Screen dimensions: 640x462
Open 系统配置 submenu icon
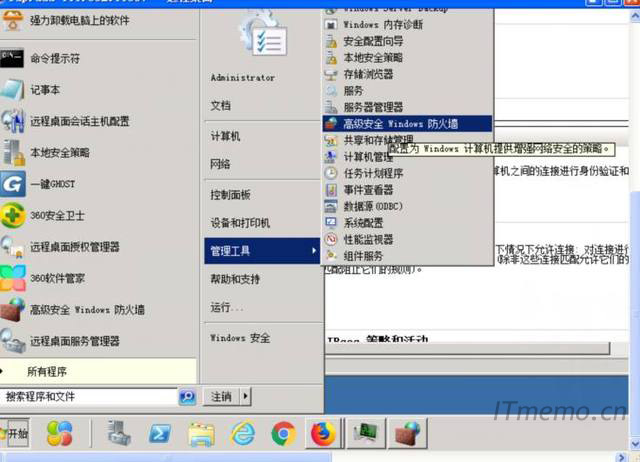click(331, 223)
